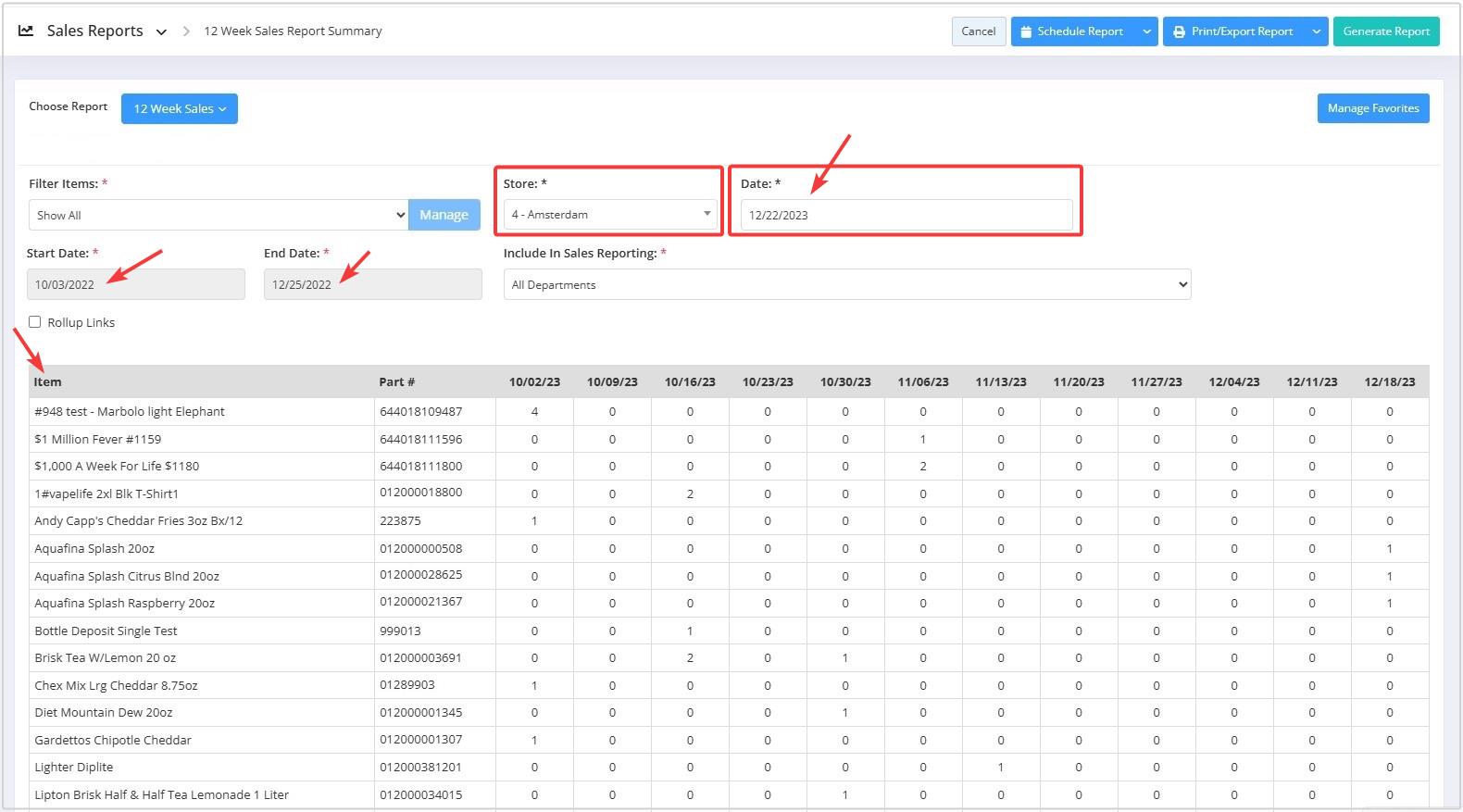1463x812 pixels.
Task: Click the printer icon on Print/Export Report
Action: pos(1179,31)
